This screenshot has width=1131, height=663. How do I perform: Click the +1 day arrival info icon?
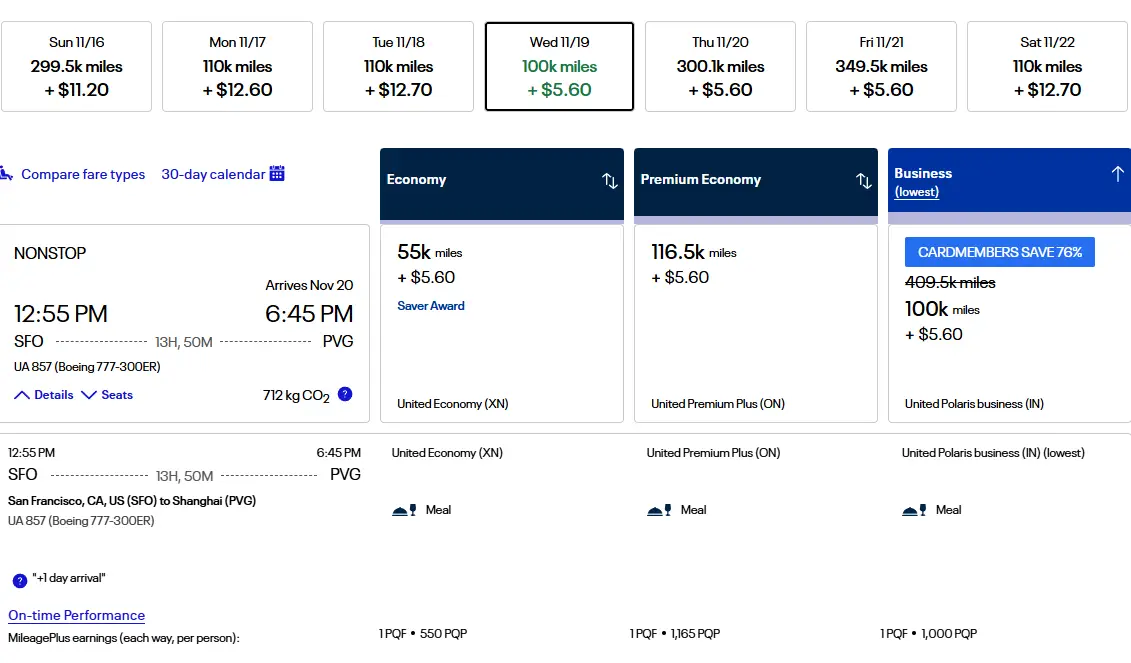19,580
